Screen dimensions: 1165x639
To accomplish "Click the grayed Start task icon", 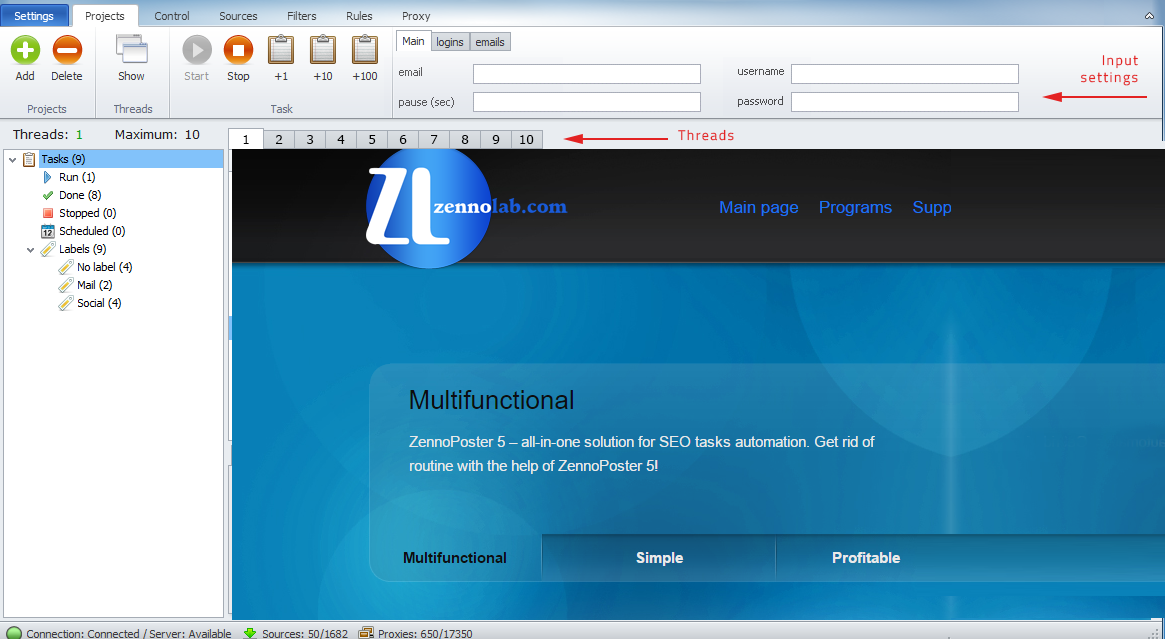I will 197,51.
